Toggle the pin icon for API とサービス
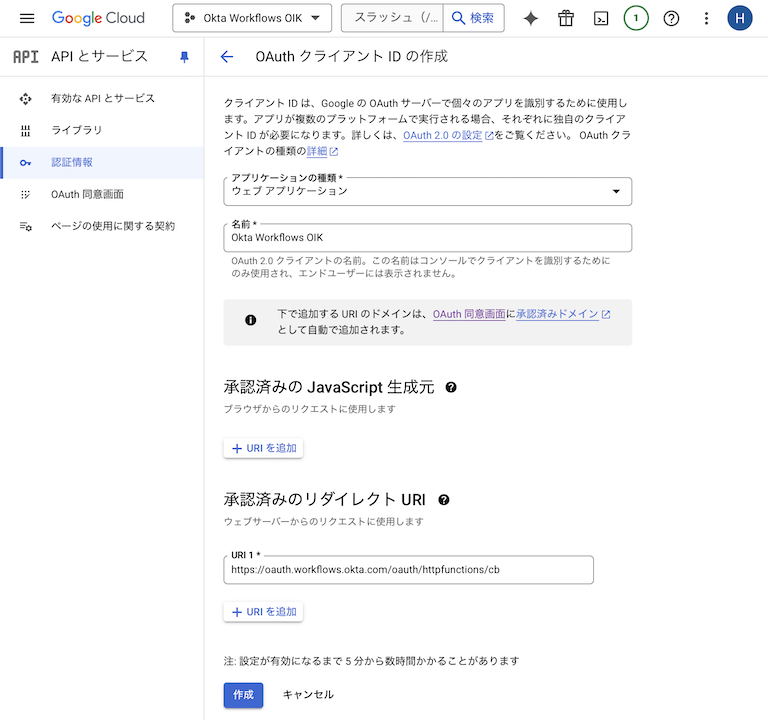The width and height of the screenshot is (768, 720). [184, 57]
